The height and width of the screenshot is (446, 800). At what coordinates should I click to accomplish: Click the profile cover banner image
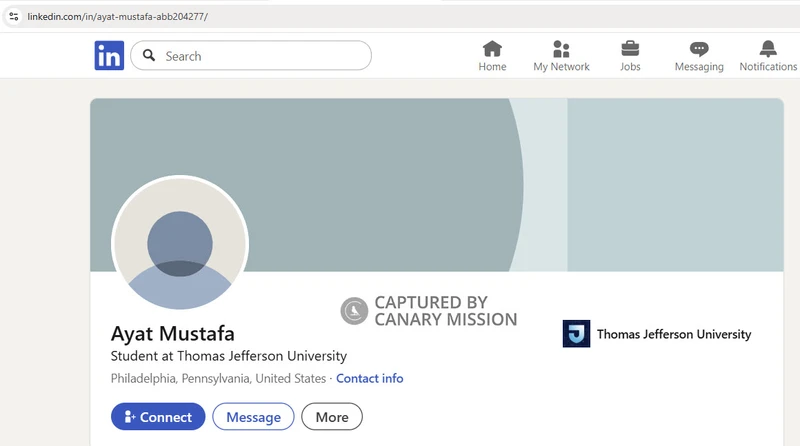pyautogui.click(x=437, y=185)
